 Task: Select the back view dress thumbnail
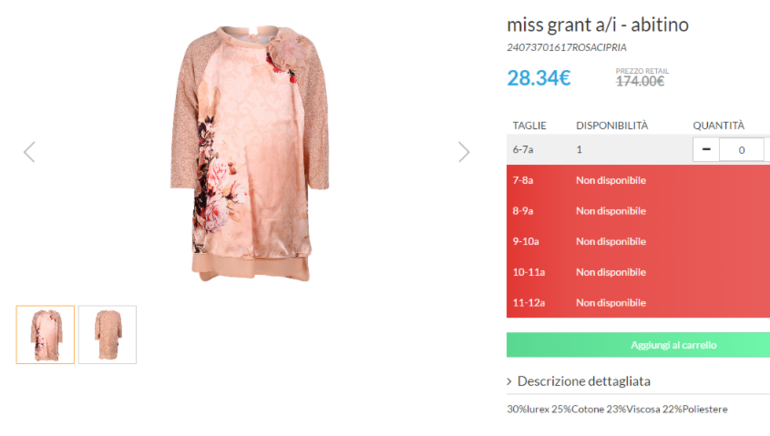(x=108, y=334)
